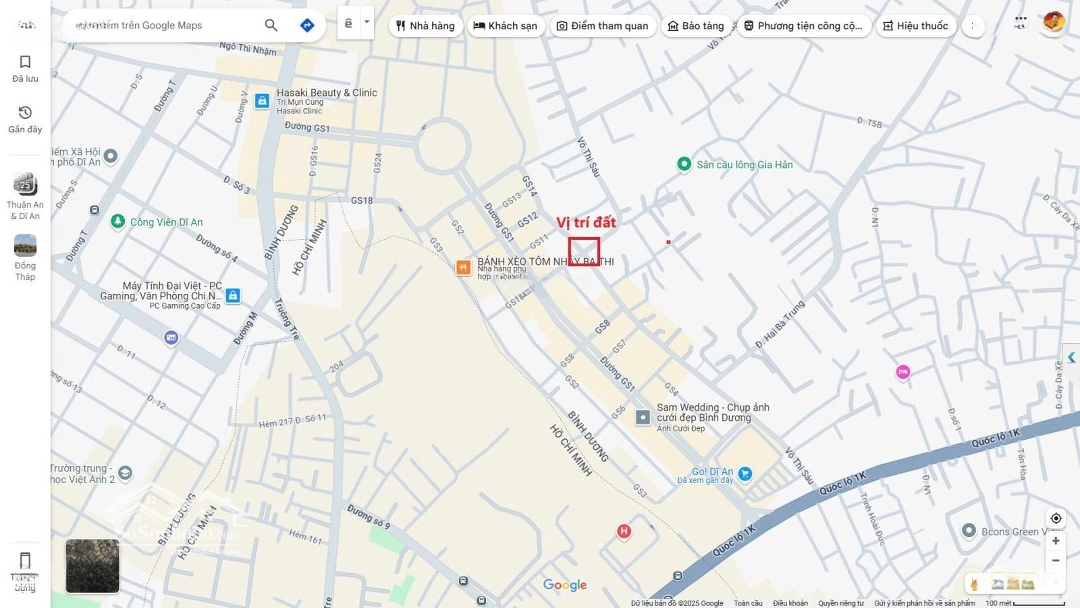Switch to satellite layer thumbnail
This screenshot has width=1080, height=608.
click(x=92, y=566)
